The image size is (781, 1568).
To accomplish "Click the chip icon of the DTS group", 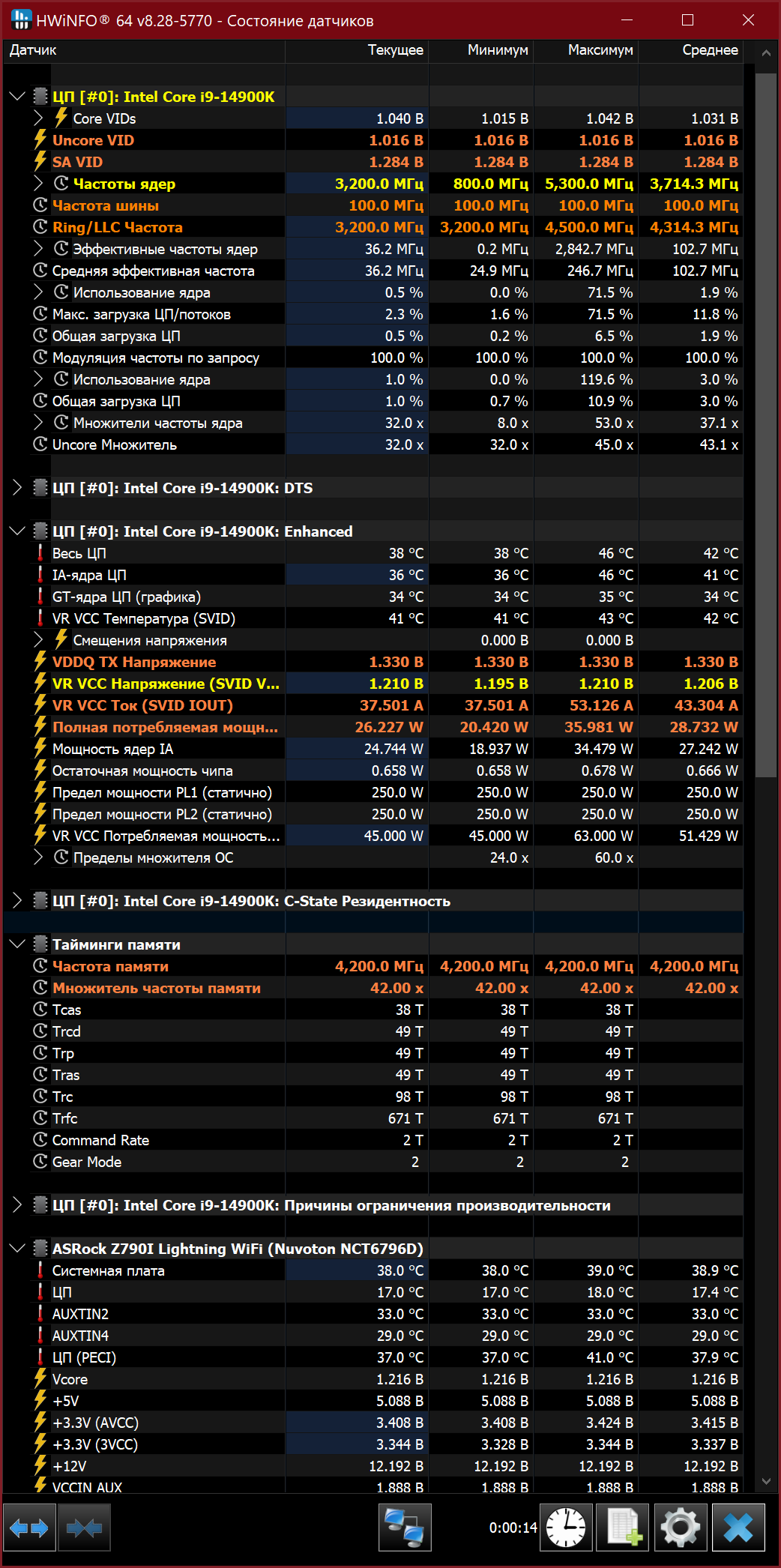I will [40, 488].
